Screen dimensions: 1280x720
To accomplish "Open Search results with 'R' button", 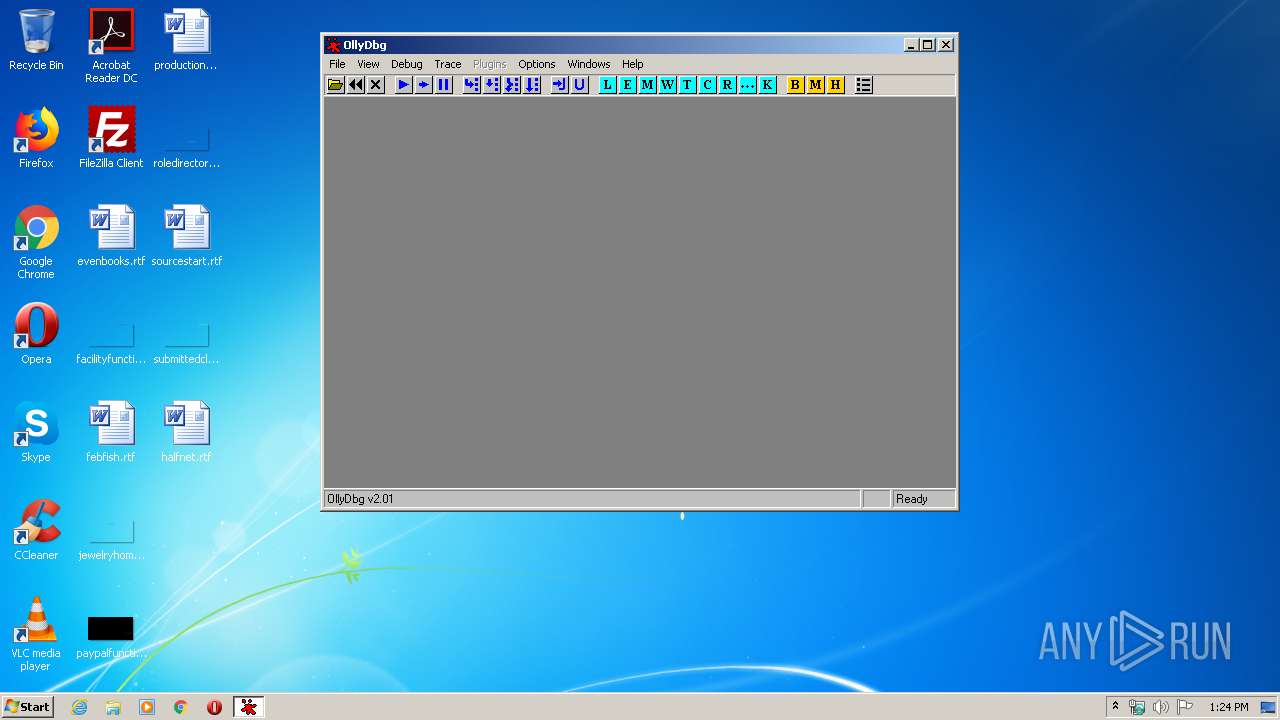I will 727,85.
